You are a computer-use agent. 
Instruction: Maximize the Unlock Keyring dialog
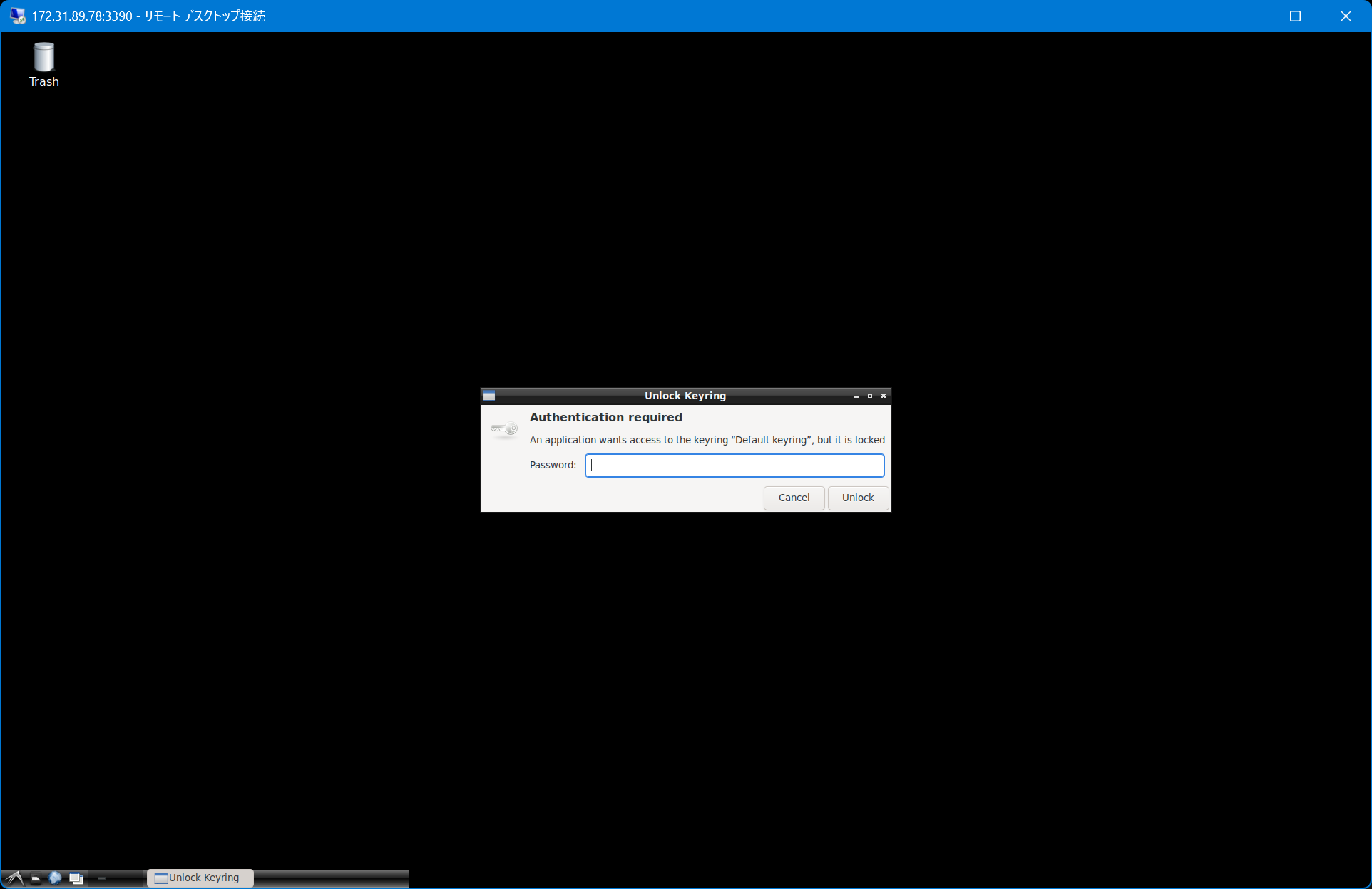point(870,396)
